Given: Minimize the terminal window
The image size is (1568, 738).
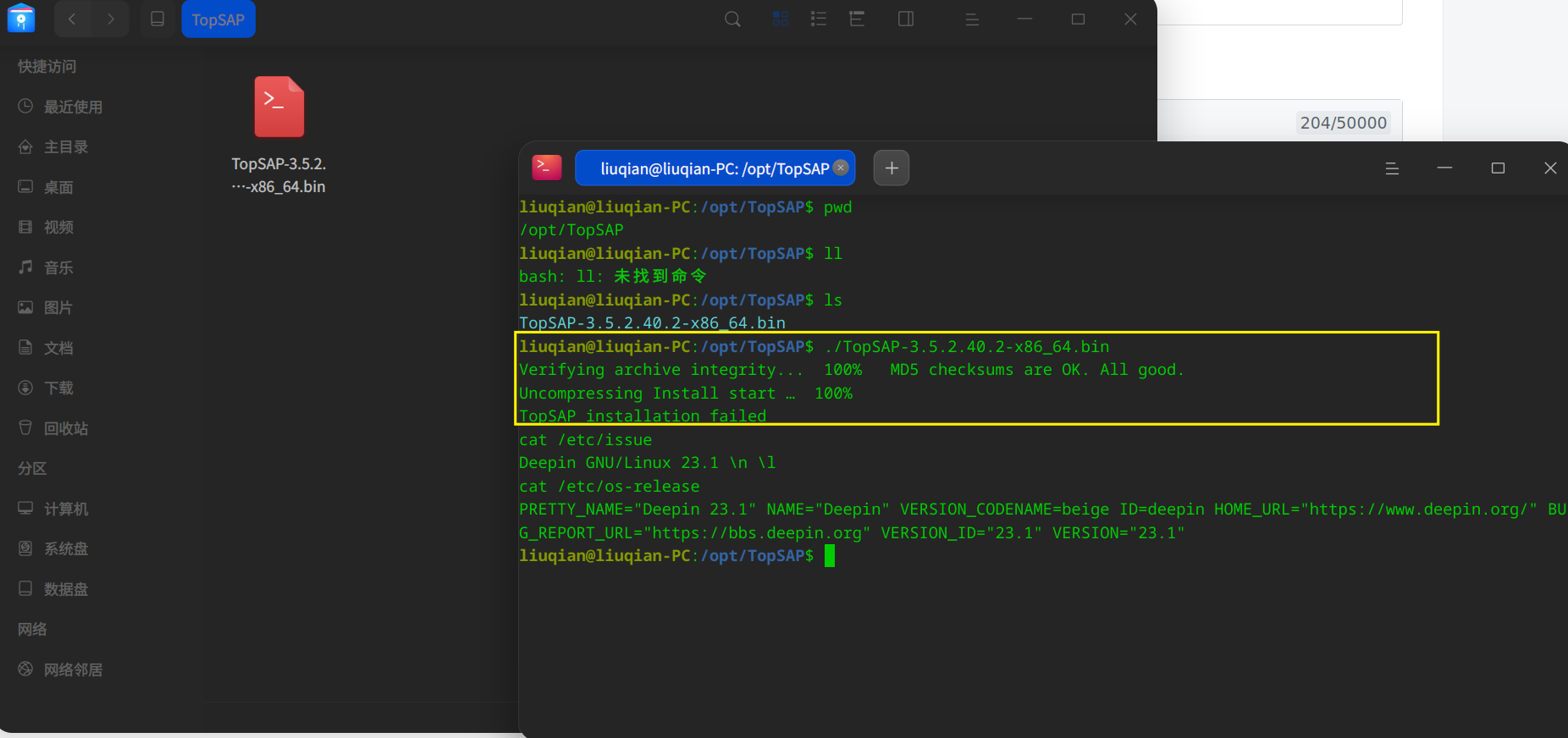Looking at the screenshot, I should 1445,168.
